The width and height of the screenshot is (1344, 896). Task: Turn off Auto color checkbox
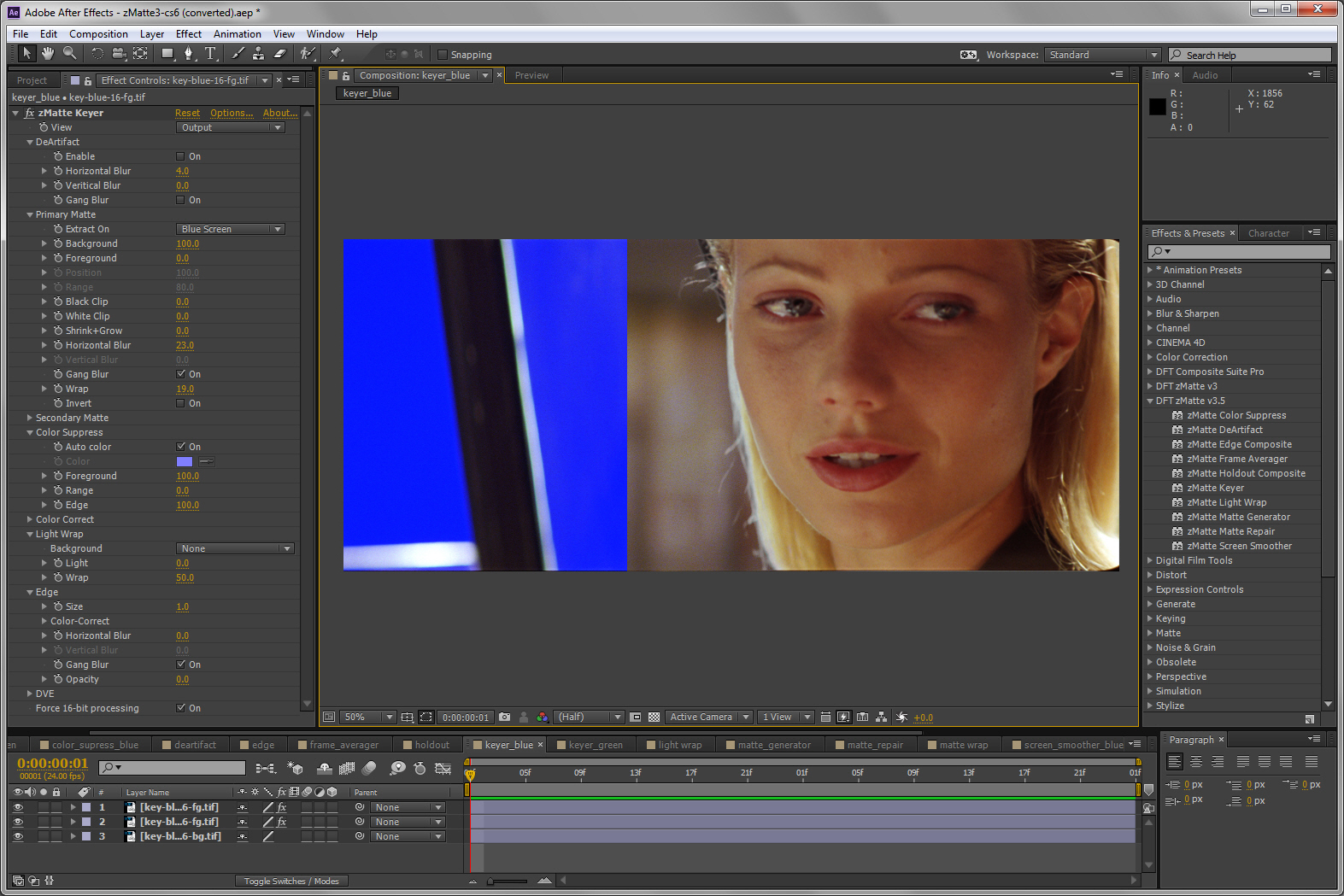point(180,447)
